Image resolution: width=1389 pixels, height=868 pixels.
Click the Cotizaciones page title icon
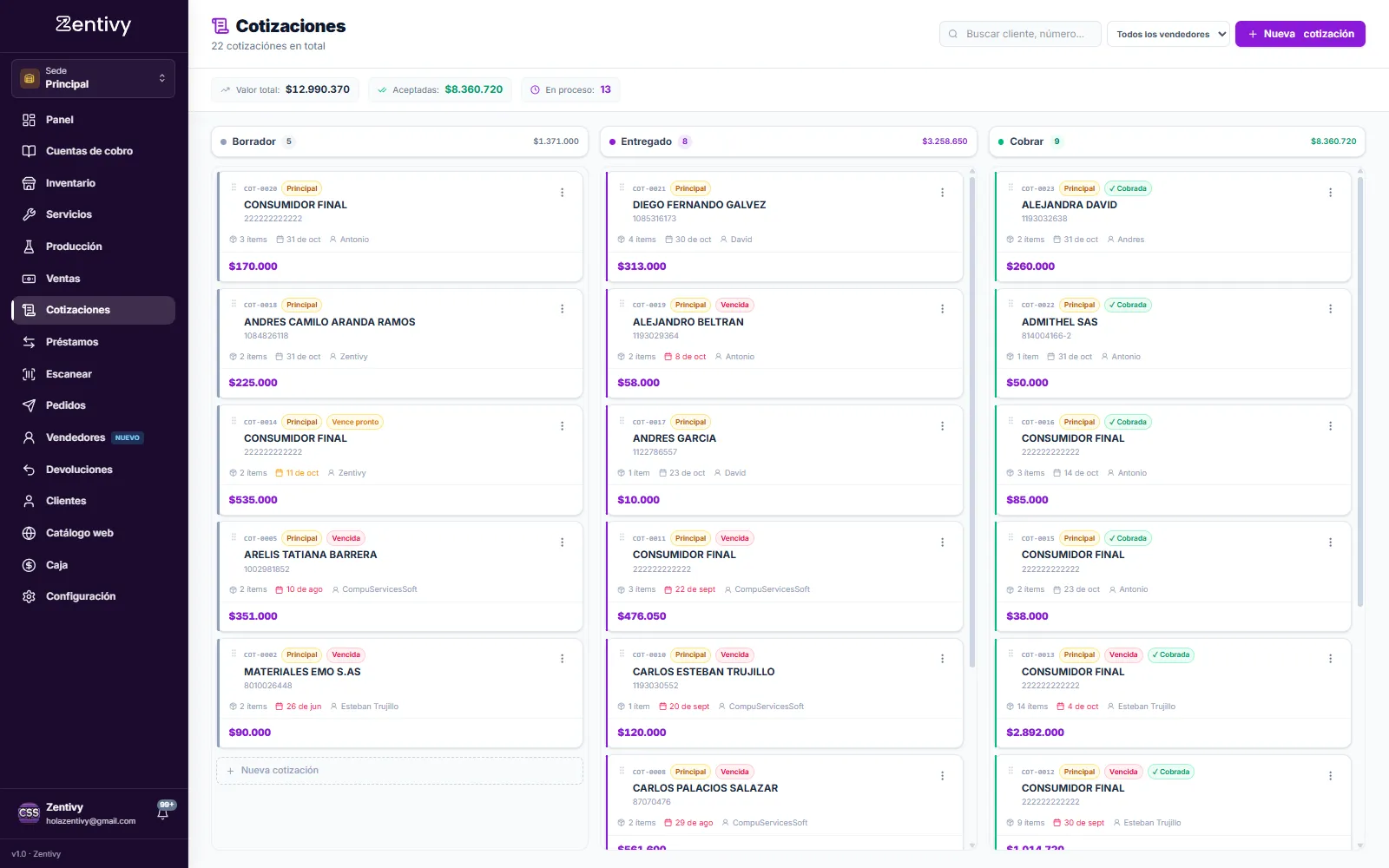[x=221, y=26]
